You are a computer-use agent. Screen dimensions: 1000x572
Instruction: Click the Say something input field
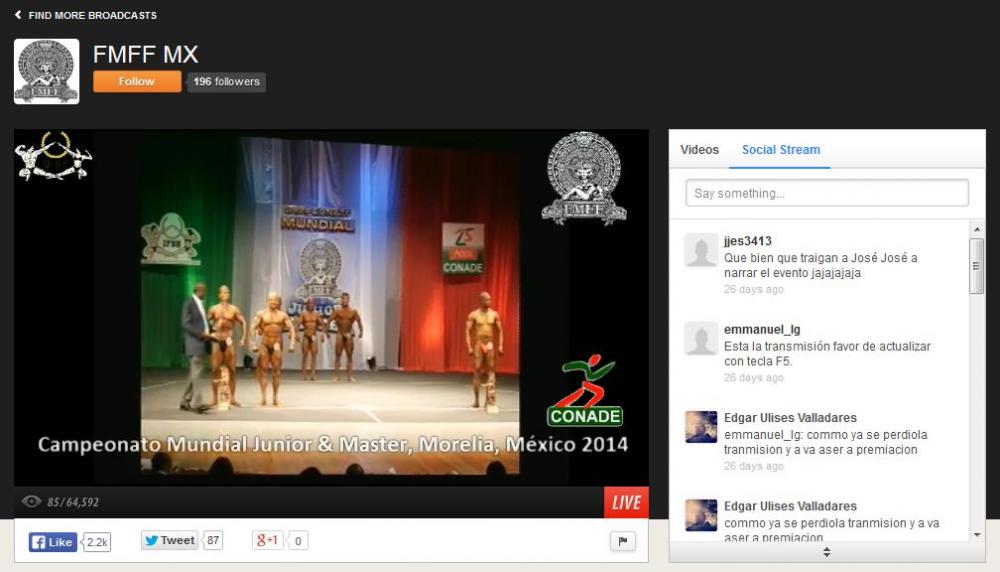pos(826,193)
